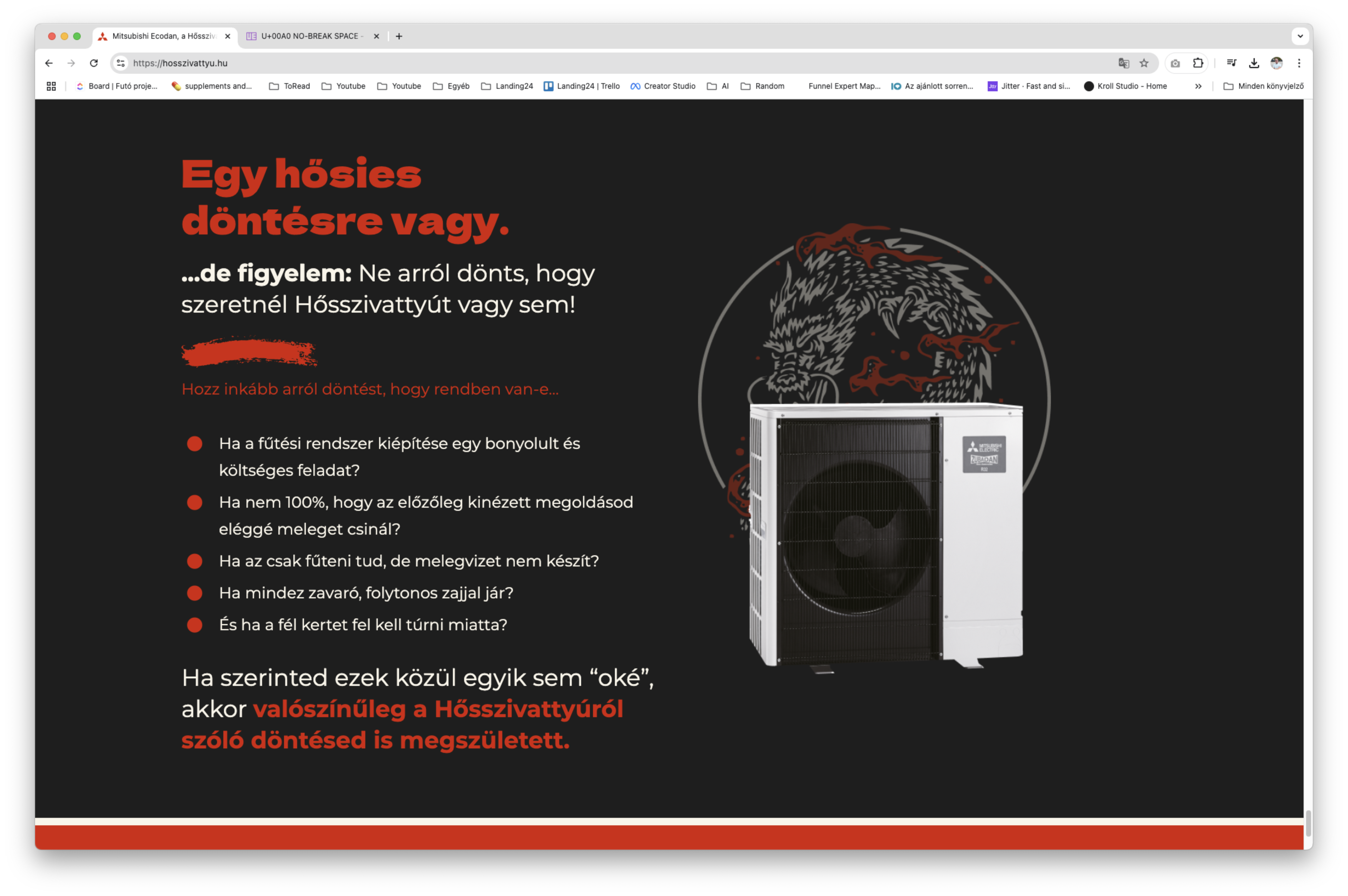This screenshot has width=1348, height=896.
Task: Select the Mitsubishi Ecodan tab
Action: (164, 36)
